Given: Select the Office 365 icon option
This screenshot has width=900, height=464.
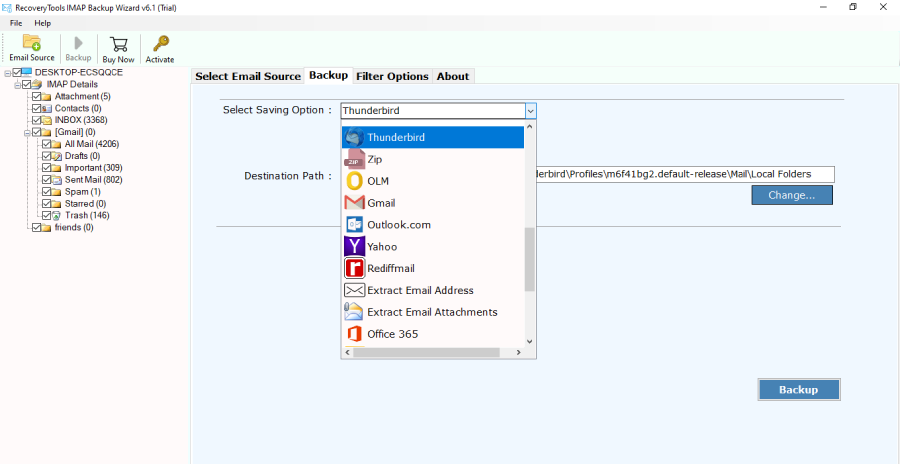Looking at the screenshot, I should [353, 334].
